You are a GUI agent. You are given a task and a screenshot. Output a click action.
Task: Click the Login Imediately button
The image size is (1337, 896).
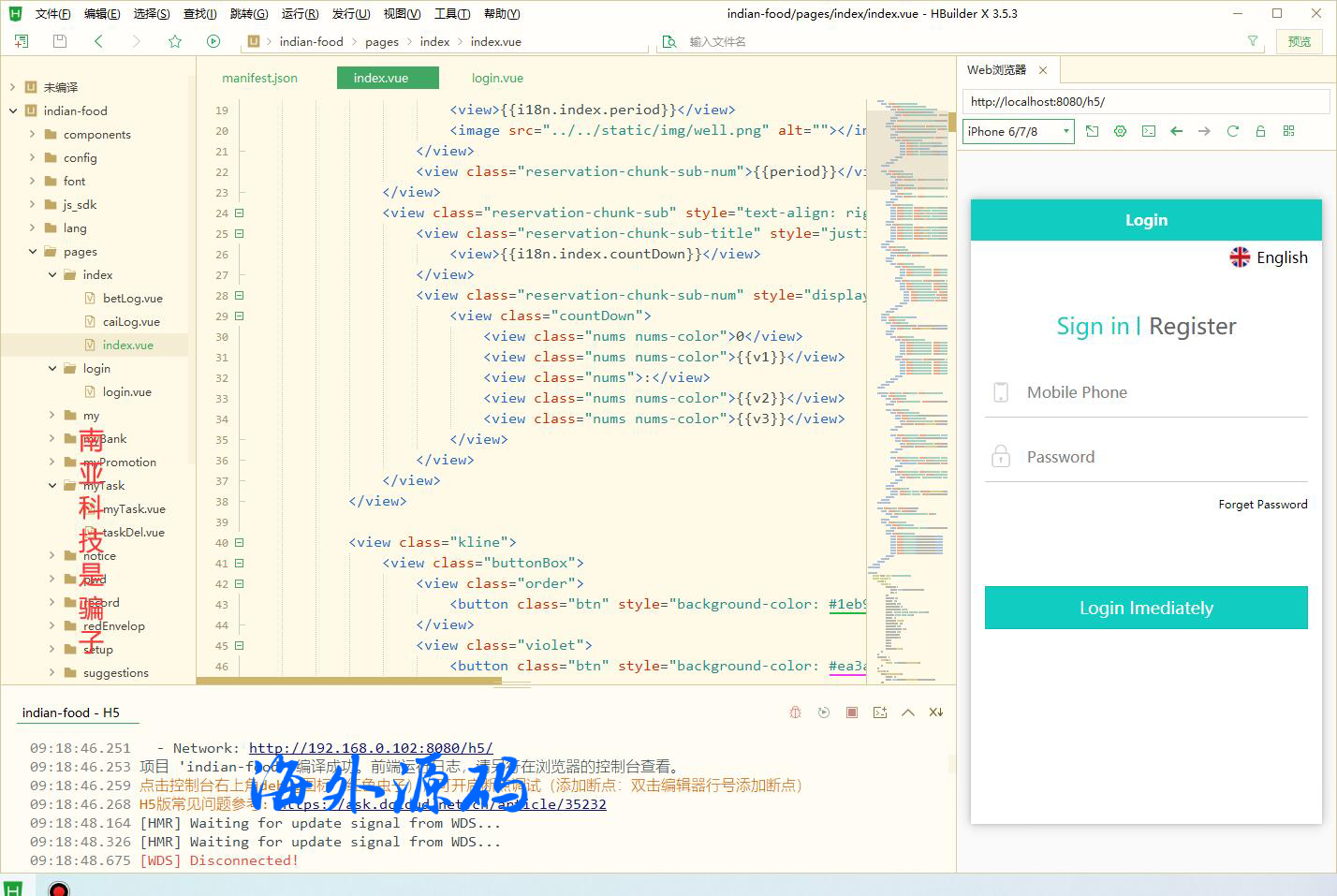(x=1146, y=608)
